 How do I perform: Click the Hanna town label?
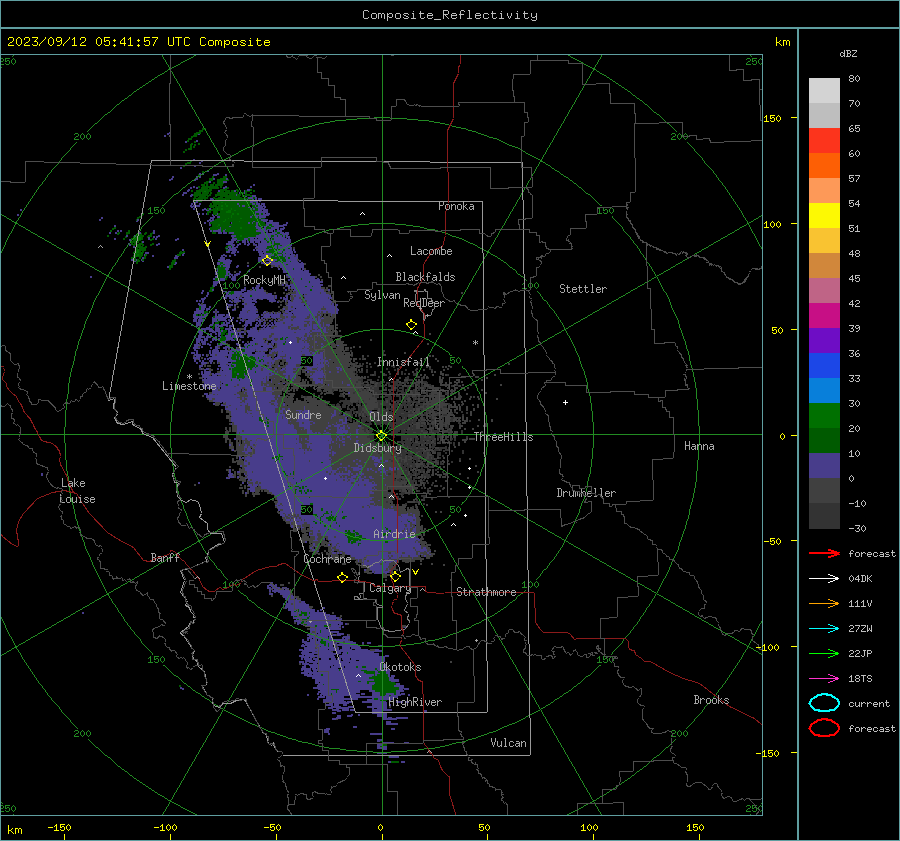699,446
